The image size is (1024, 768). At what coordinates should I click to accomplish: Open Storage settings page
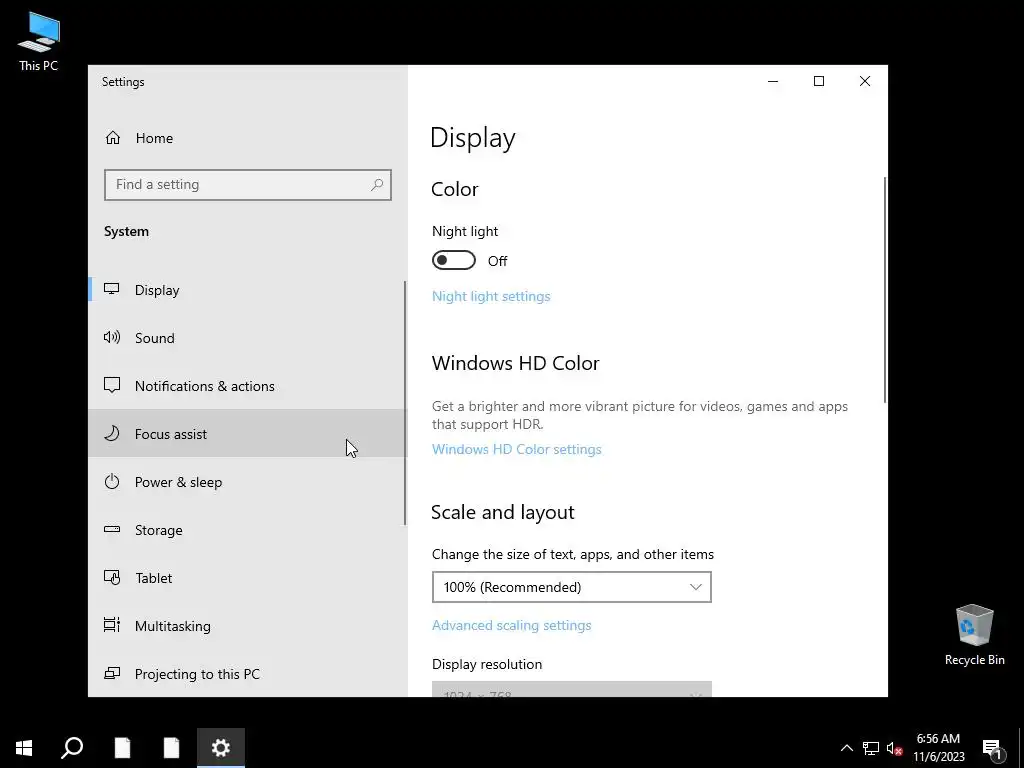coord(248,530)
